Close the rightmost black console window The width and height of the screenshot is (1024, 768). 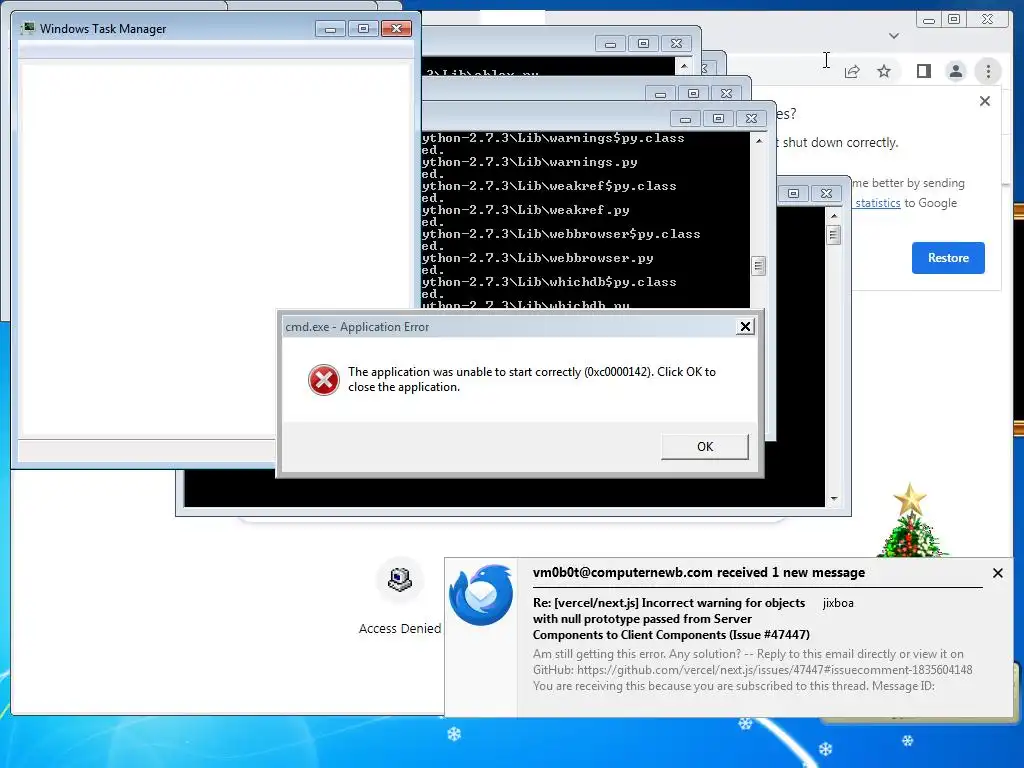point(826,193)
